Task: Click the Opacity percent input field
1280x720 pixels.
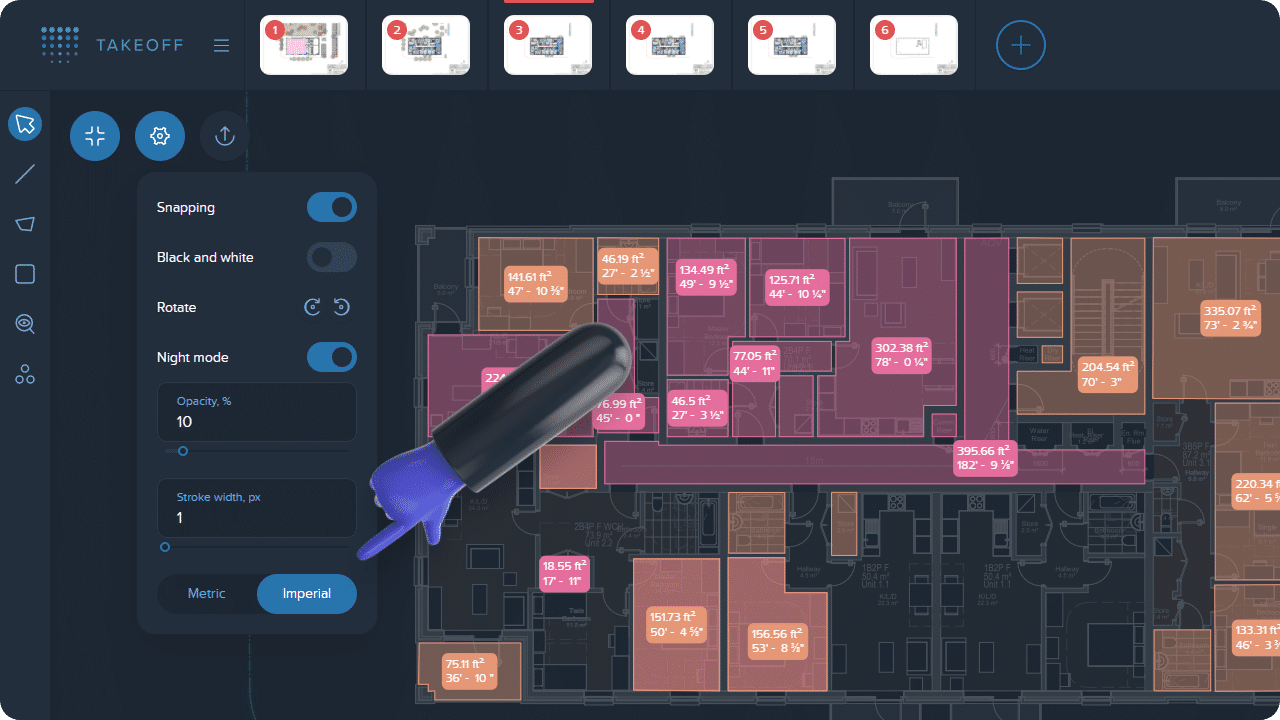Action: tap(257, 412)
